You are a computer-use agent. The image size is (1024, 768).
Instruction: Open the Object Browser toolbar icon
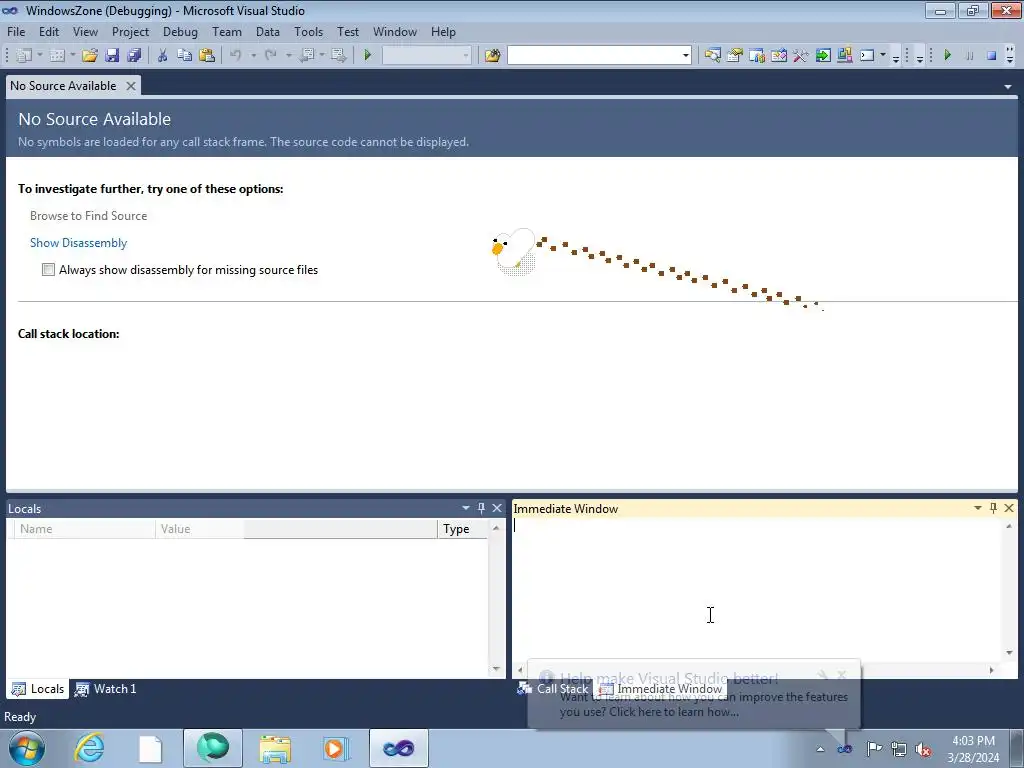pyautogui.click(x=757, y=56)
